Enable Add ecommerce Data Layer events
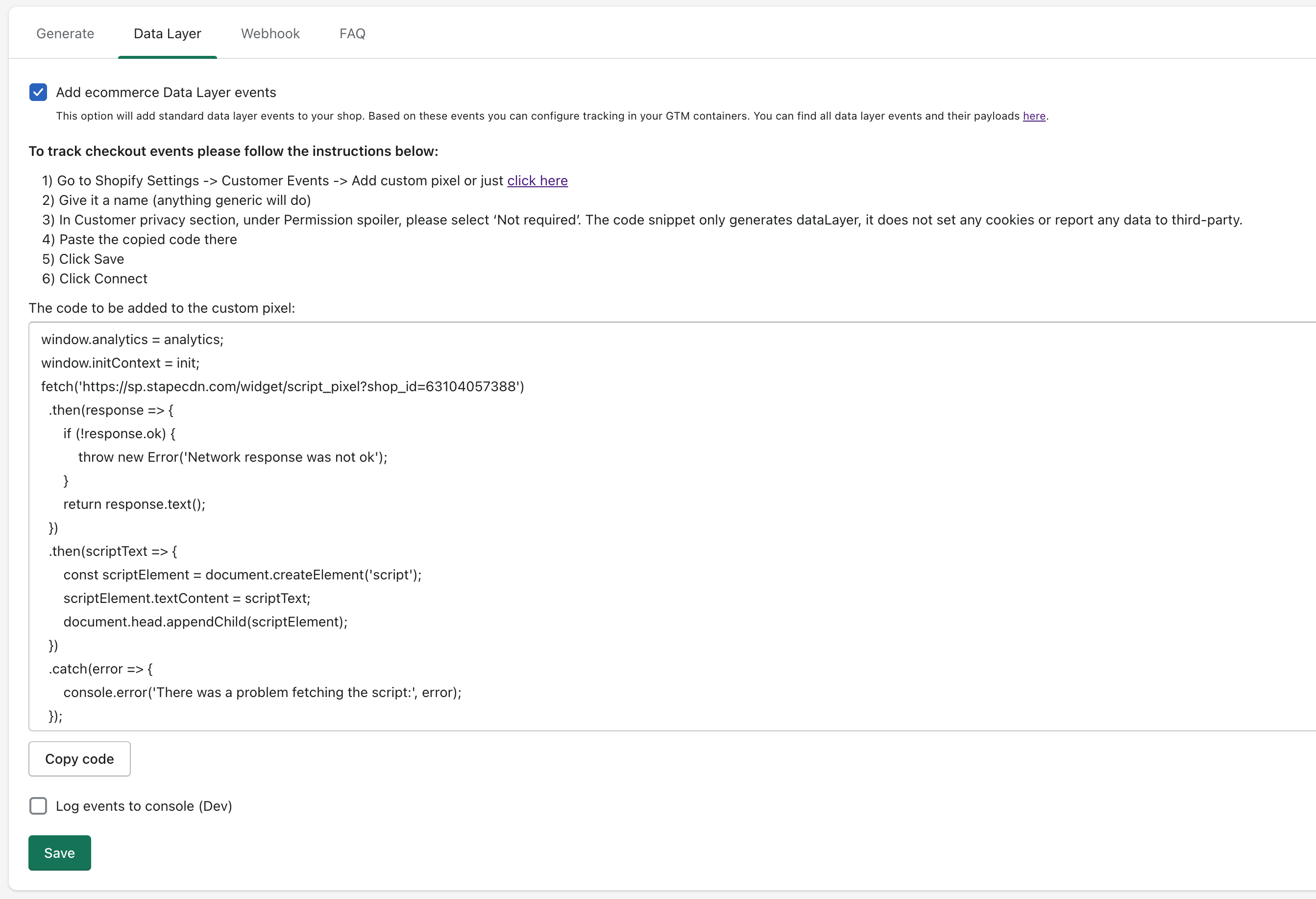Screen dimensions: 1316x899 tap(37, 92)
